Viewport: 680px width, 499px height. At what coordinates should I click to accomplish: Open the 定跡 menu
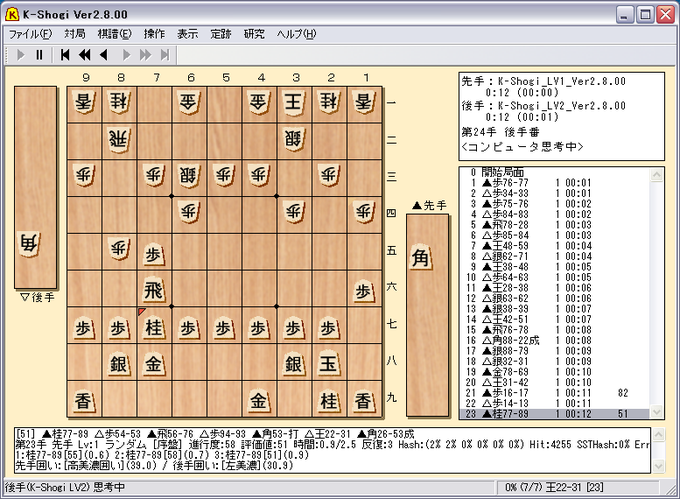(221, 34)
